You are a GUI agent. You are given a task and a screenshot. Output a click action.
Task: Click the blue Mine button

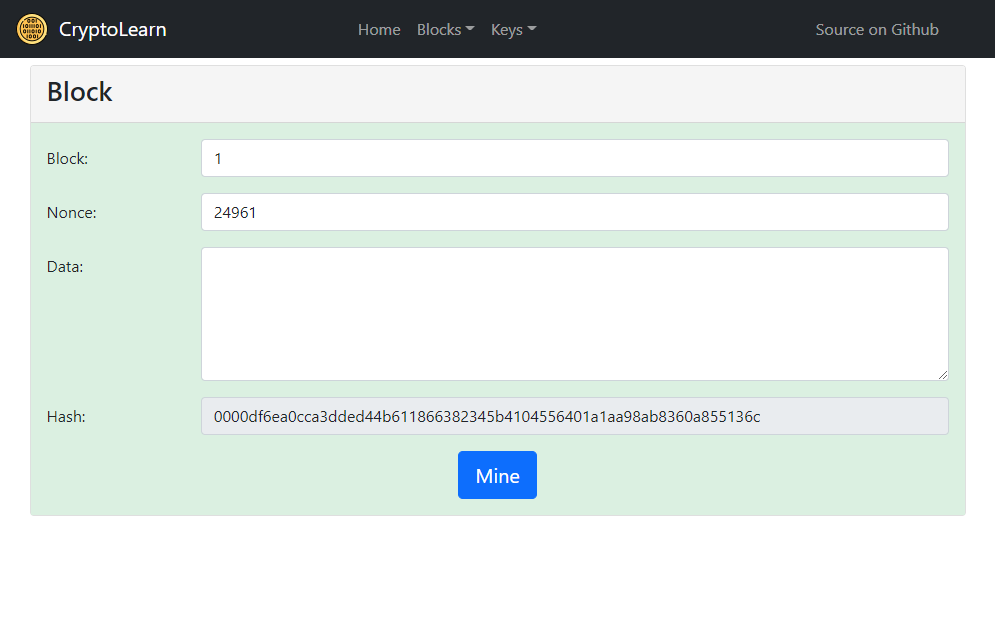[498, 475]
